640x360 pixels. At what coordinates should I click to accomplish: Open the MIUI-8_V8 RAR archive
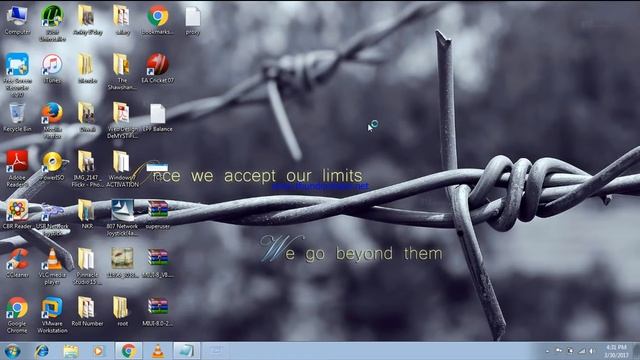pos(158,263)
